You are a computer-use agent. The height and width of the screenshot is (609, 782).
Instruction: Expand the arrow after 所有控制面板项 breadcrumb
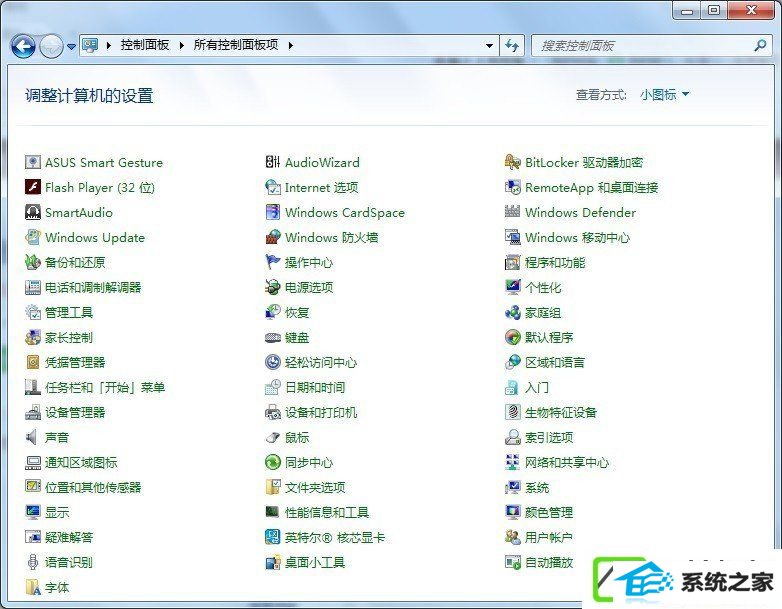[291, 45]
